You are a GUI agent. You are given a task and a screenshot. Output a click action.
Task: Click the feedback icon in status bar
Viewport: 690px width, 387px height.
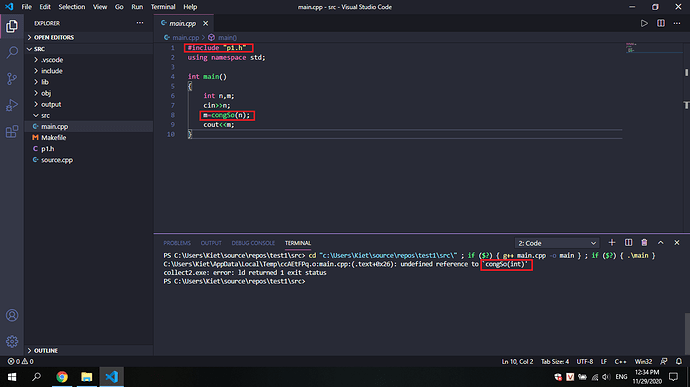click(x=664, y=361)
